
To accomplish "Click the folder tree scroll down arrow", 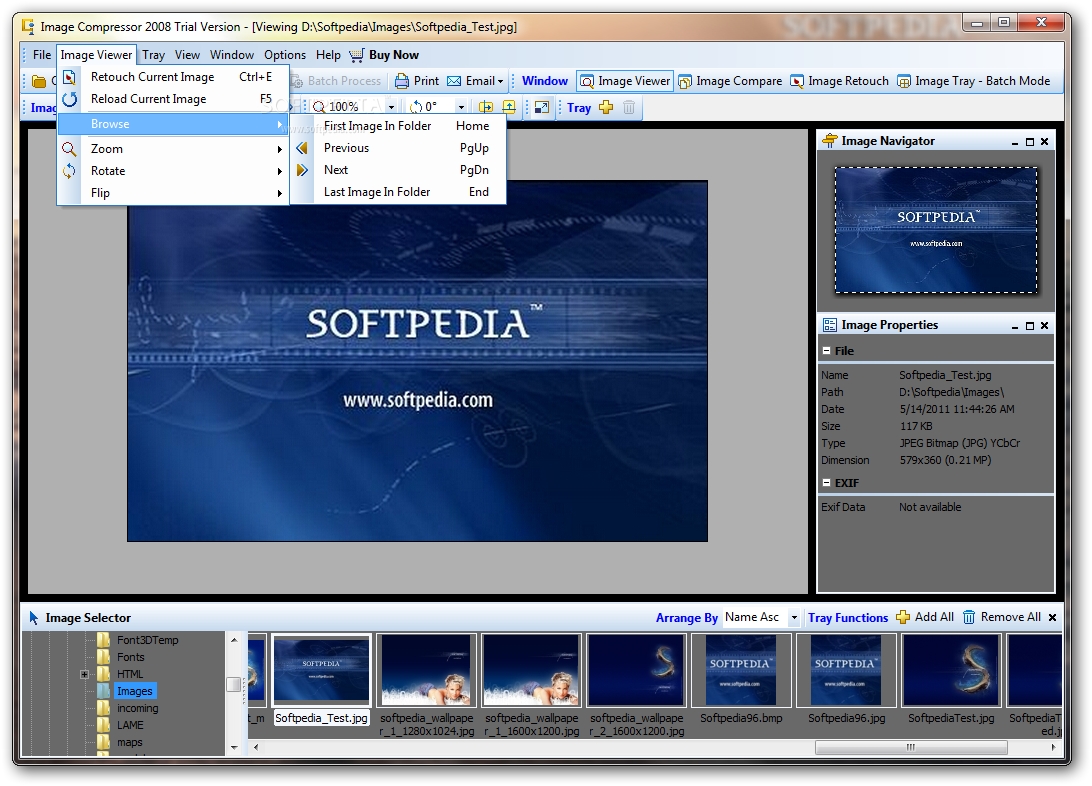I will [x=234, y=748].
